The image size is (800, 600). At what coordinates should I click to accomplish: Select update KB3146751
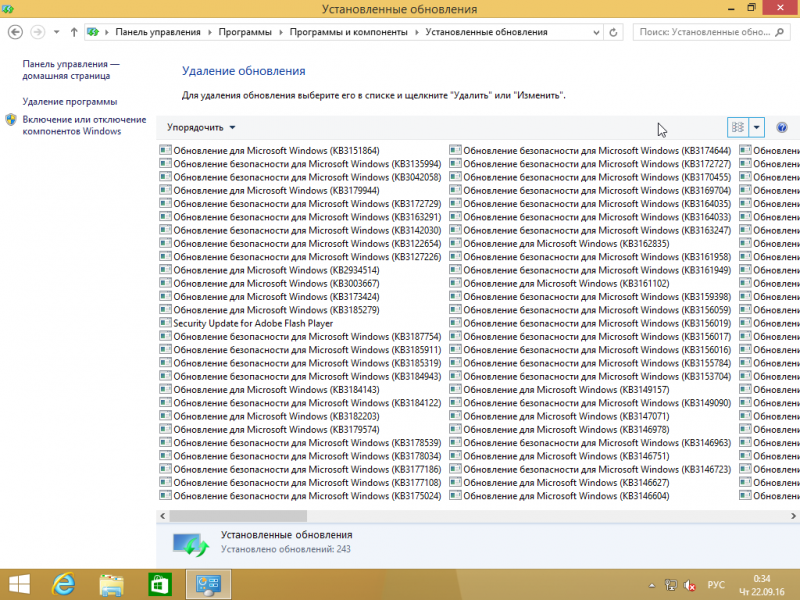pos(560,456)
